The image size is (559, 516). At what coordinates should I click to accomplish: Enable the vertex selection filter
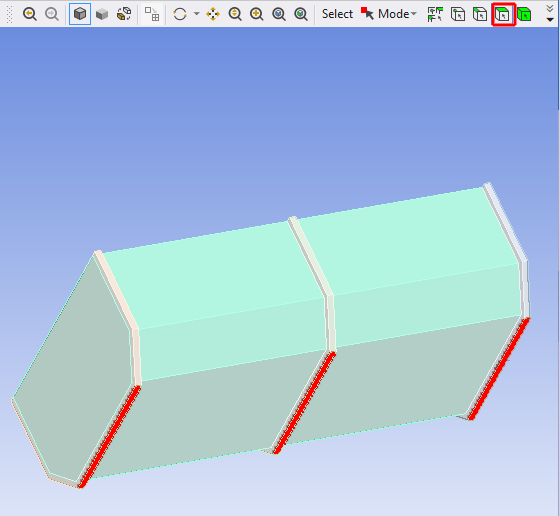(458, 14)
